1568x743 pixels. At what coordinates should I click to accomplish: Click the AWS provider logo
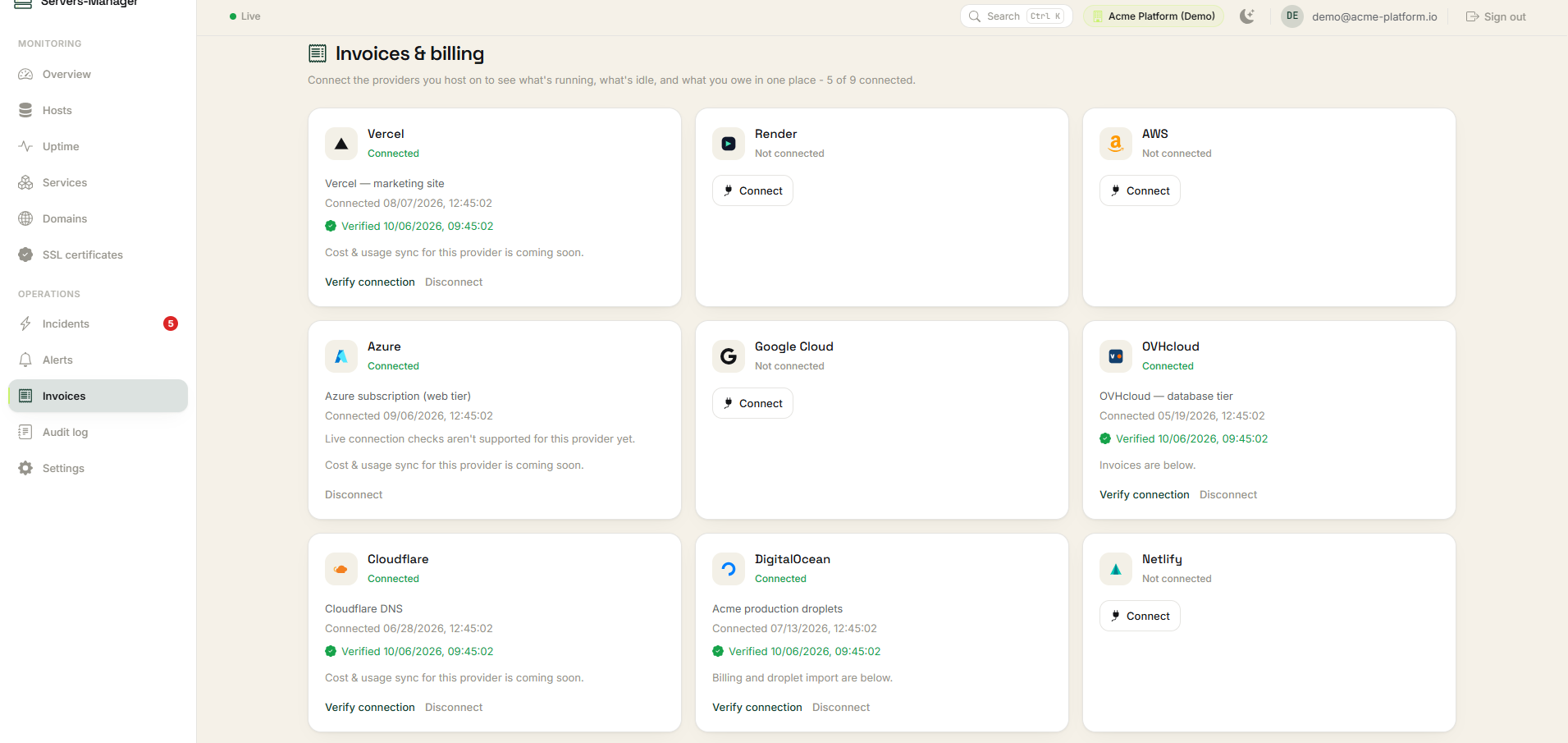[1116, 144]
